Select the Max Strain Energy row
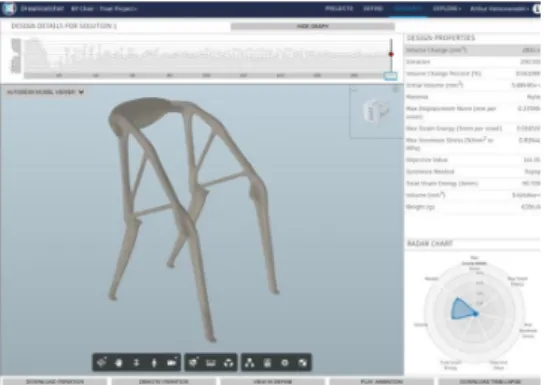 point(473,129)
